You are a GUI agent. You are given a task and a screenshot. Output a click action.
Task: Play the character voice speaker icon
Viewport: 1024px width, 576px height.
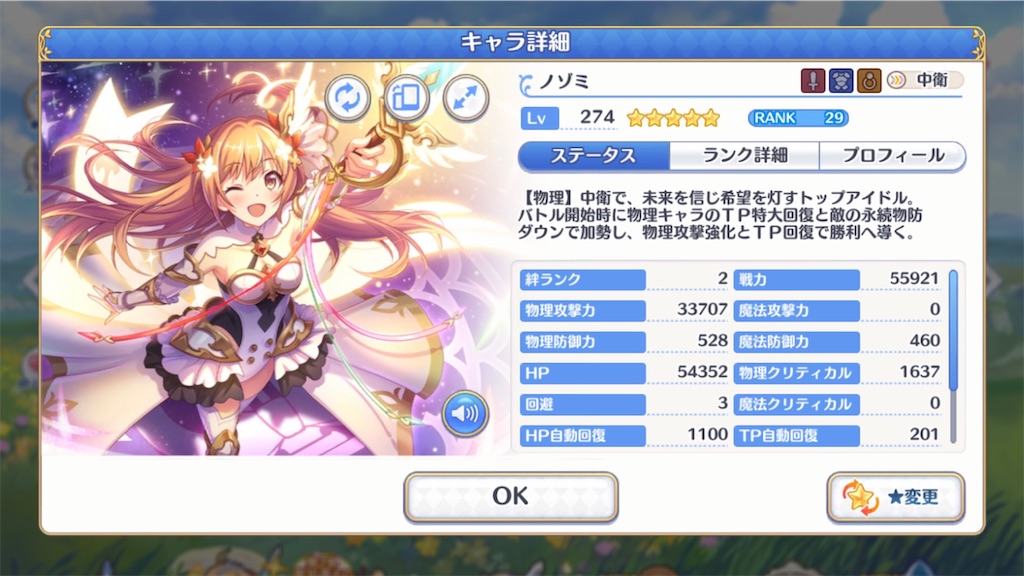click(x=465, y=413)
